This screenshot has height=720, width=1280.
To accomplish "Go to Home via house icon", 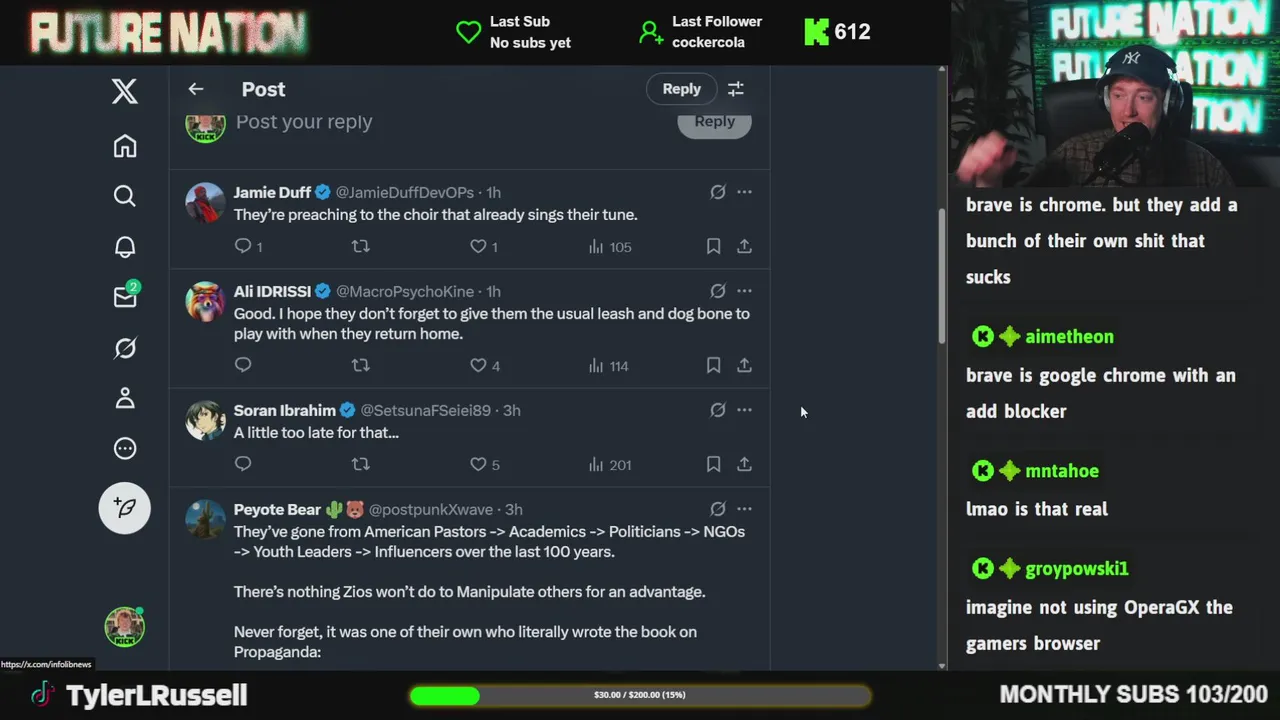I will (x=125, y=146).
